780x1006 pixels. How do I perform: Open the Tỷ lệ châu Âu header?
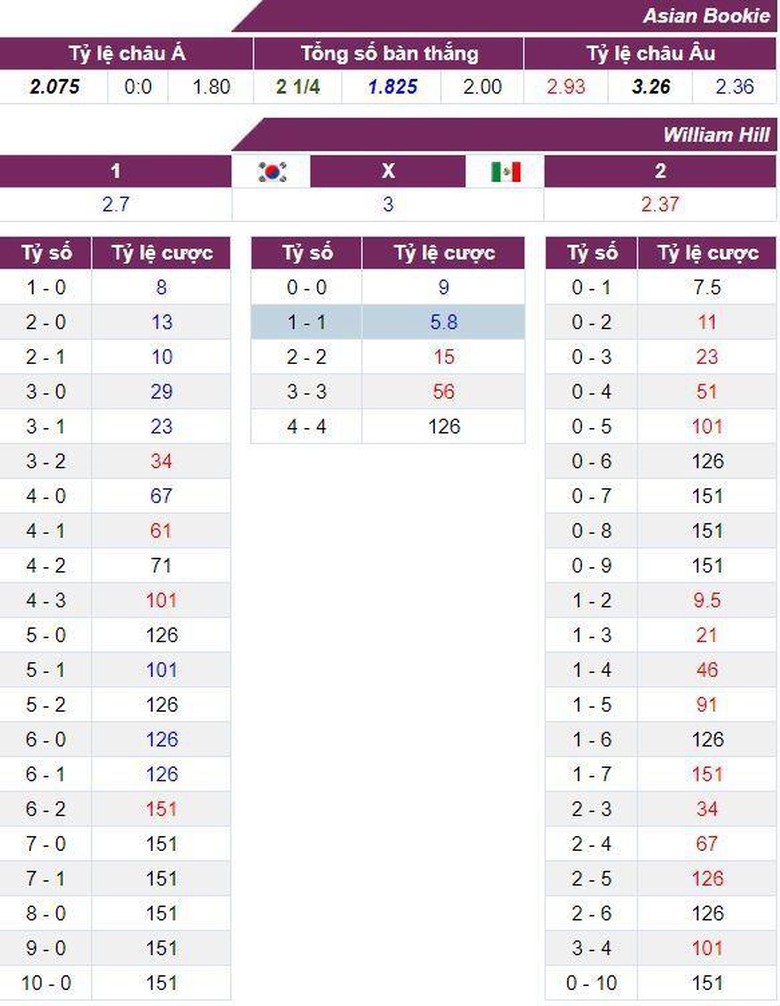click(650, 54)
